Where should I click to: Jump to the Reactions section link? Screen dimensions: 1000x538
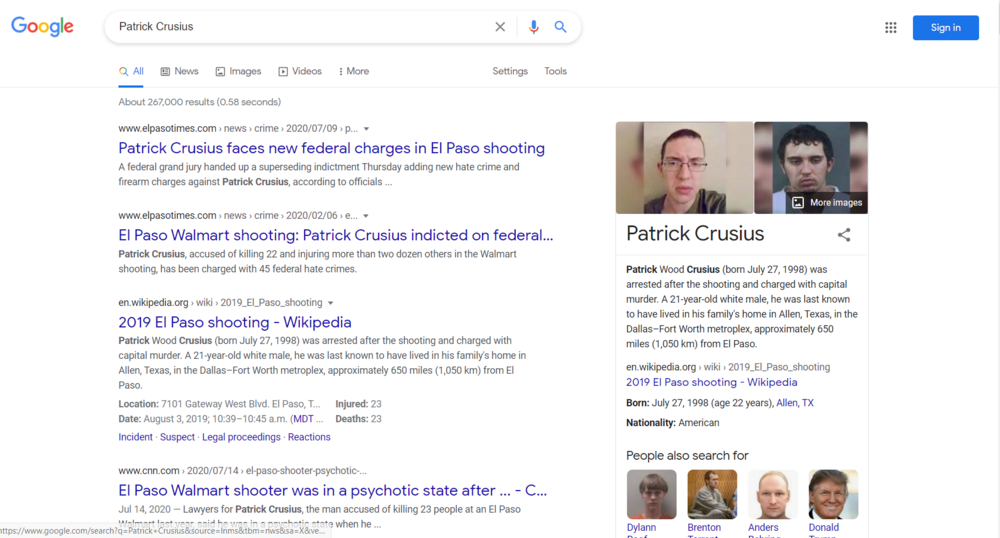309,437
